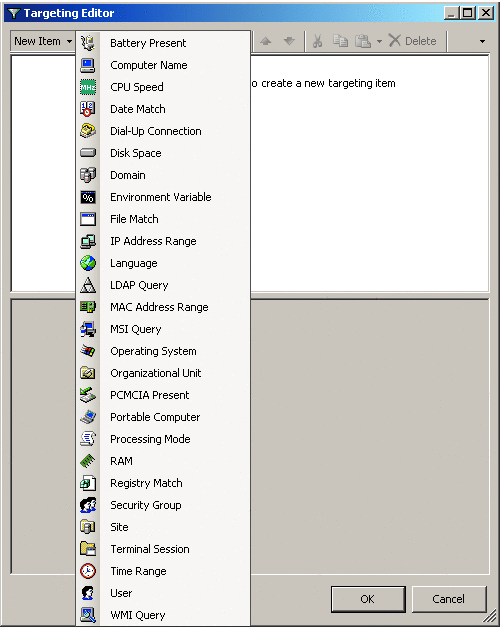Click the Processing Mode scroll icon
The image size is (500, 627).
pos(88,439)
